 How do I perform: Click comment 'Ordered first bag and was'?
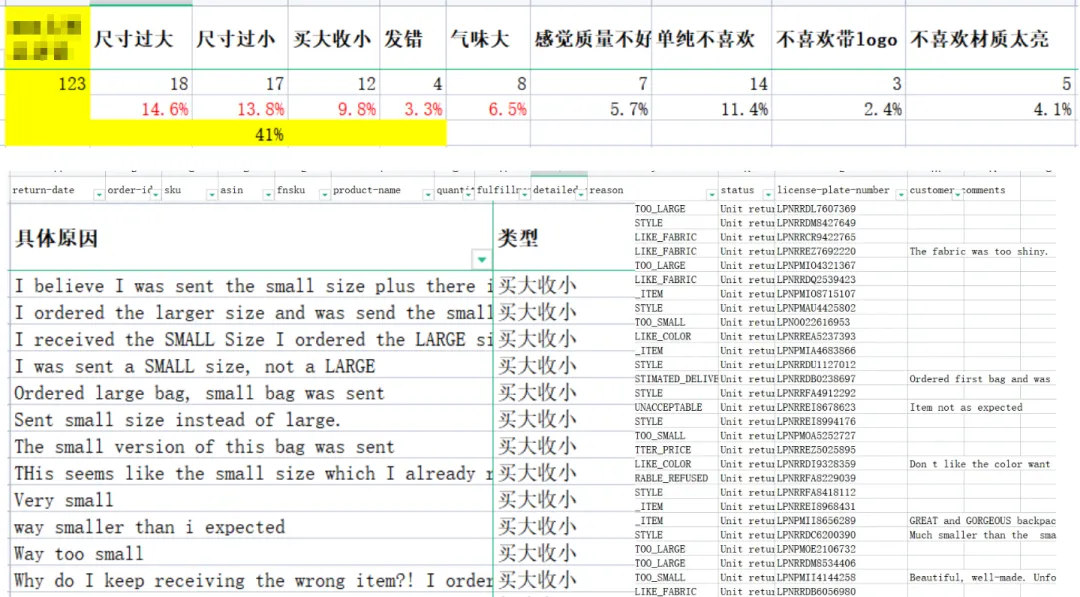[x=980, y=379]
